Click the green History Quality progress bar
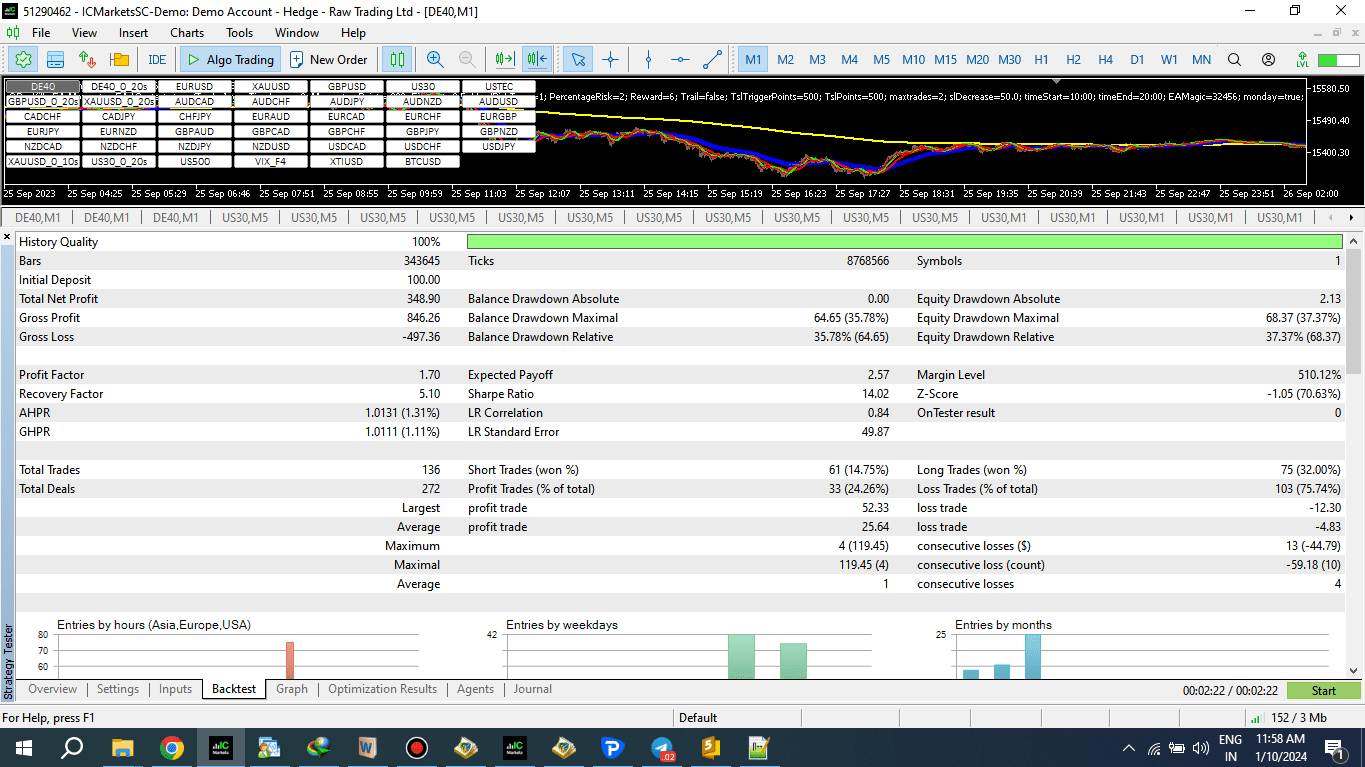The width and height of the screenshot is (1365, 767). click(x=904, y=242)
